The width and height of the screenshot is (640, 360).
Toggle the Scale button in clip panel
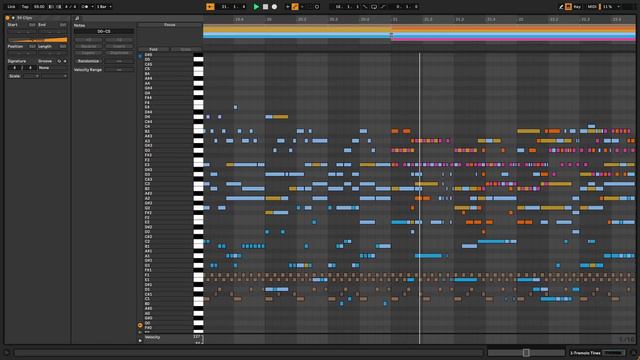[14, 76]
